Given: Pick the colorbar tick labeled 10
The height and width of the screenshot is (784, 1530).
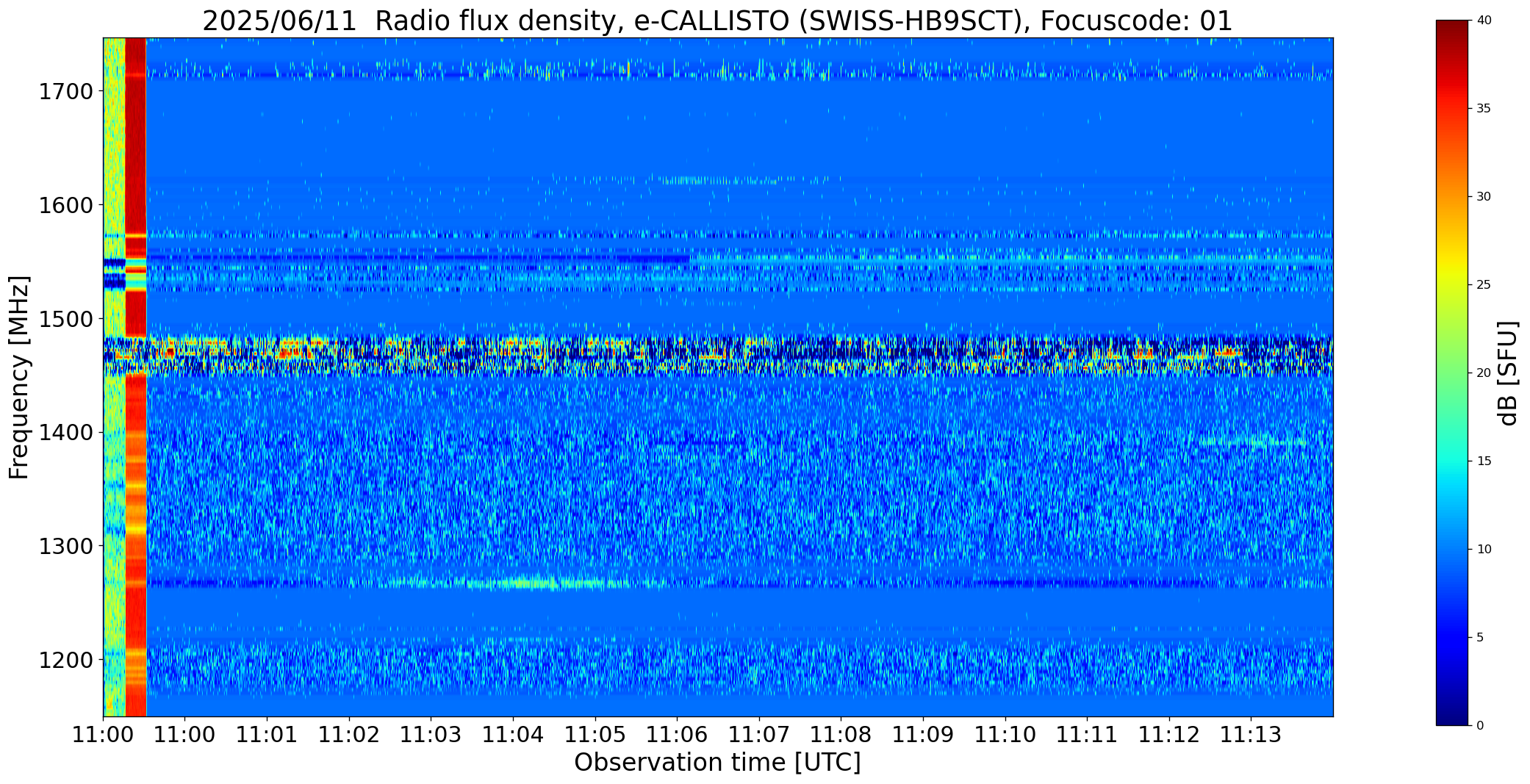Looking at the screenshot, I should click(x=1484, y=550).
